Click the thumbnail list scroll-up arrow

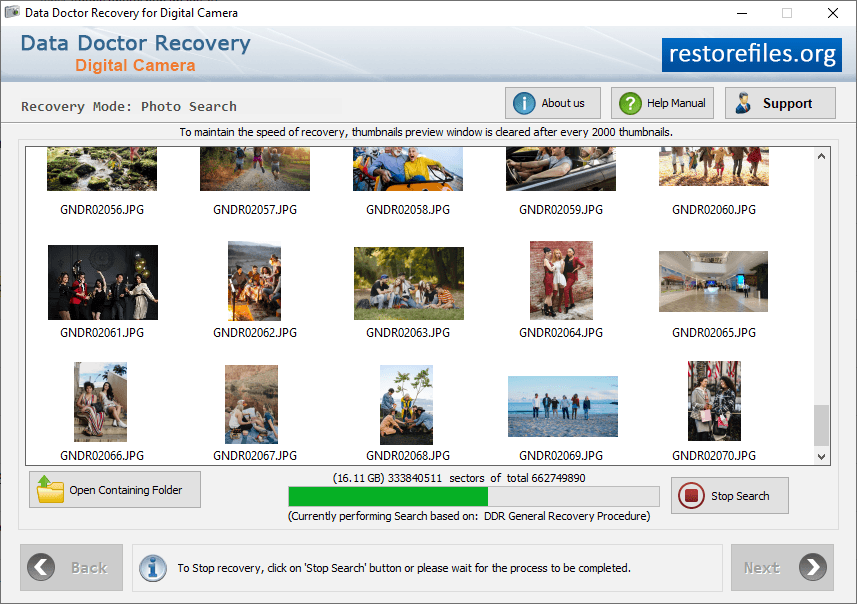click(x=821, y=156)
